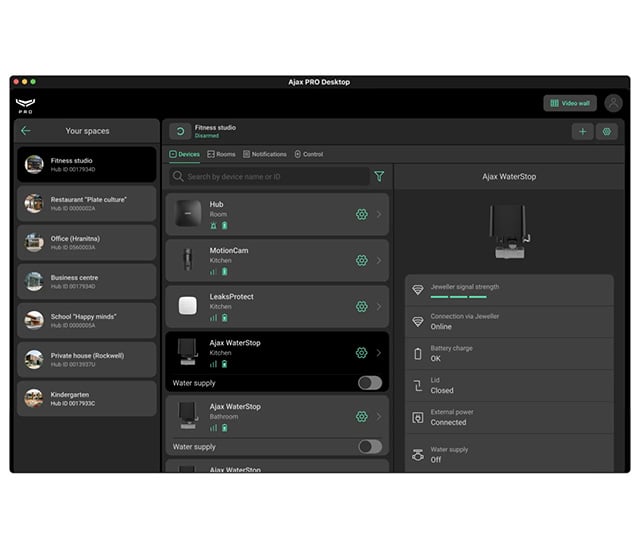Click the Water supply valve icon in details

(418, 455)
